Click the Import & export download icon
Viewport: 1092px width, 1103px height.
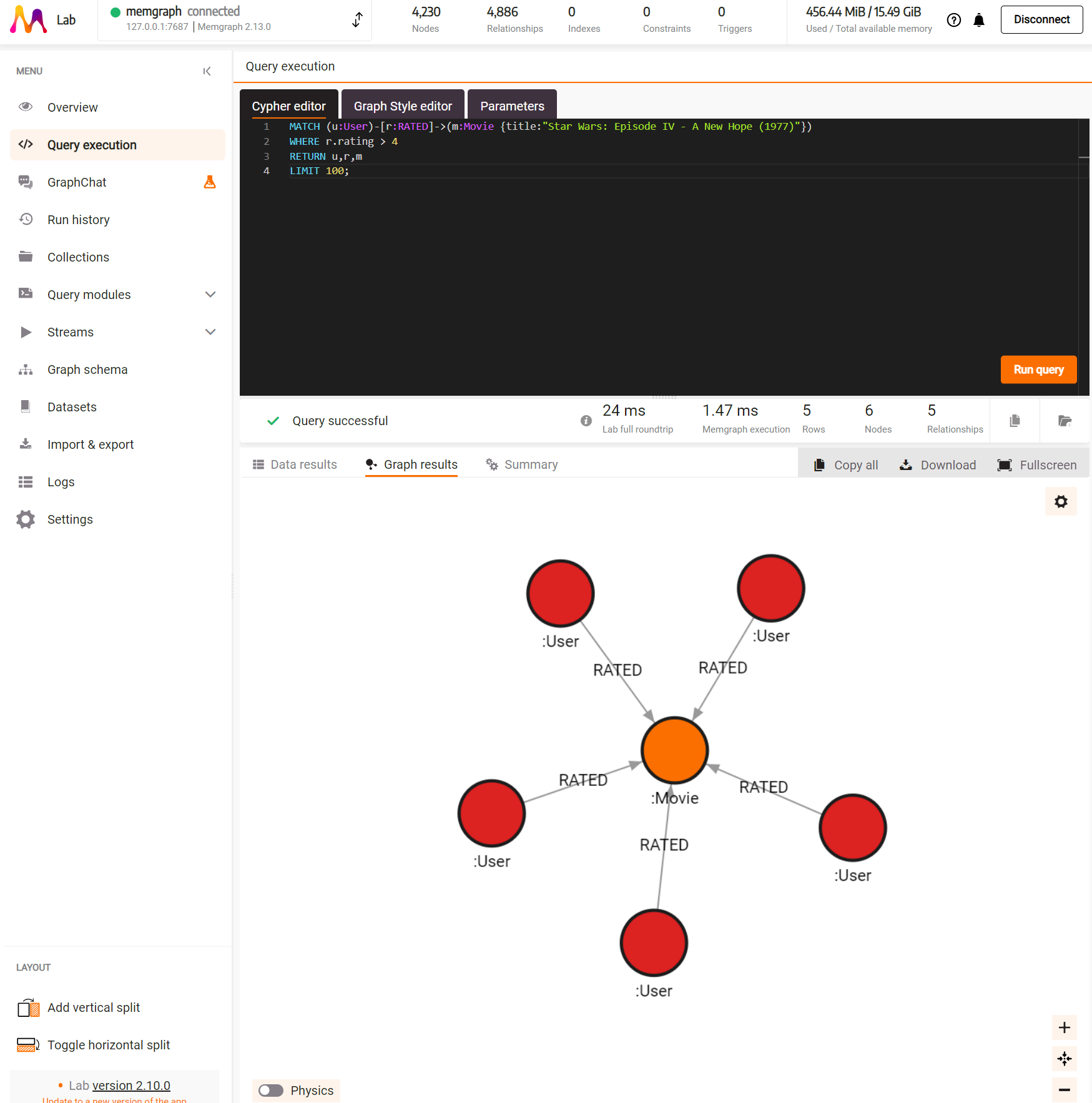click(x=26, y=444)
